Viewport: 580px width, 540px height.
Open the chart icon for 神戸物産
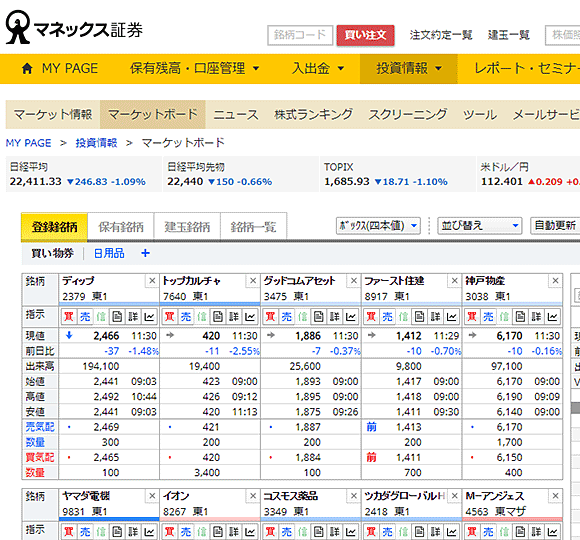(553, 317)
